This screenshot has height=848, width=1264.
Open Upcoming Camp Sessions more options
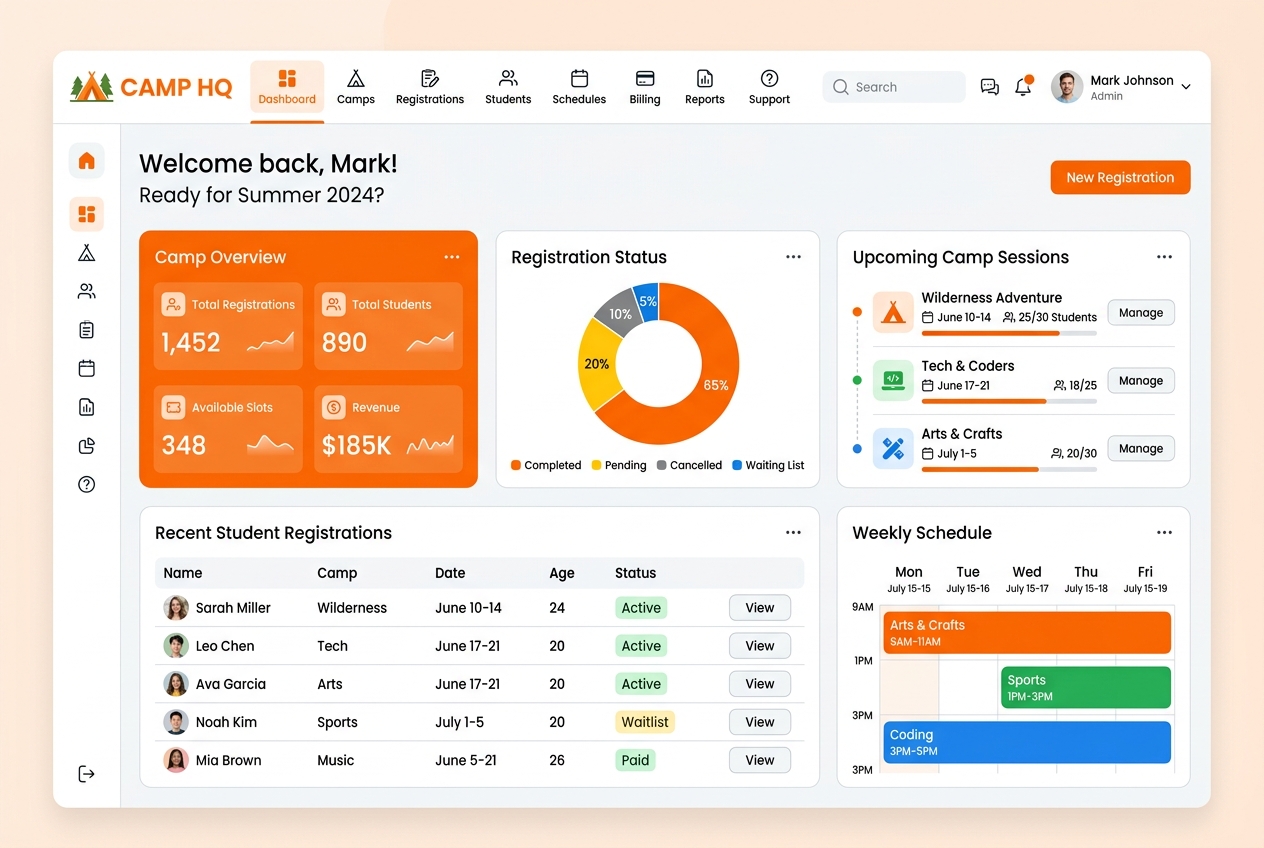point(1164,257)
